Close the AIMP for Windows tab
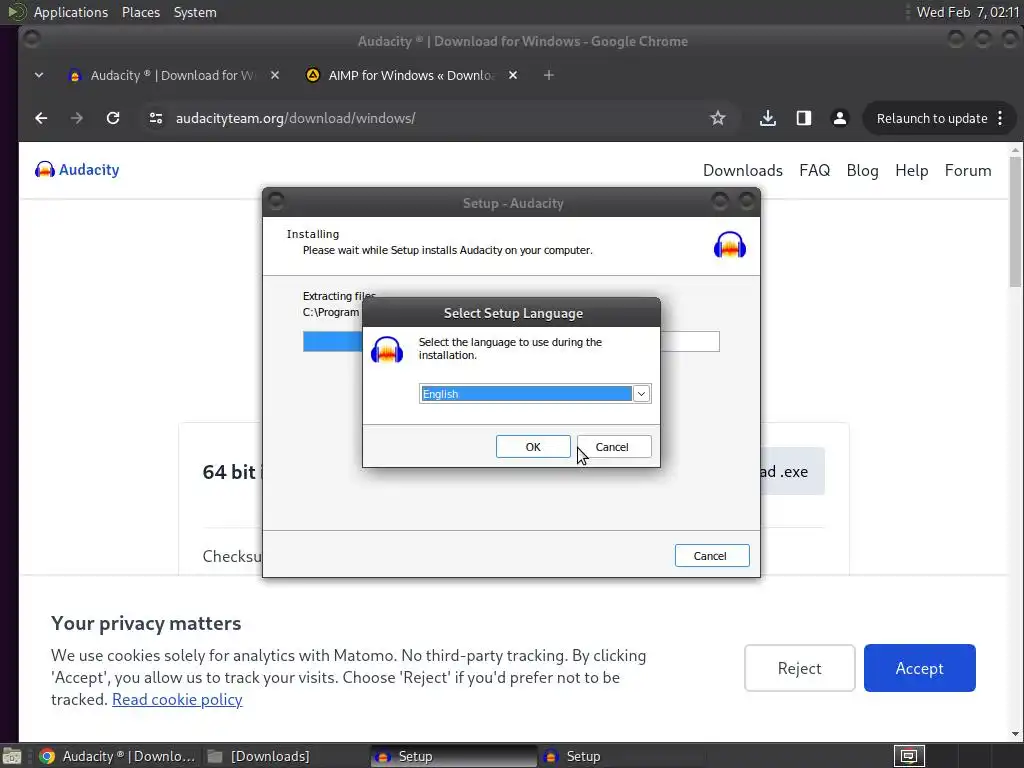 click(x=513, y=76)
